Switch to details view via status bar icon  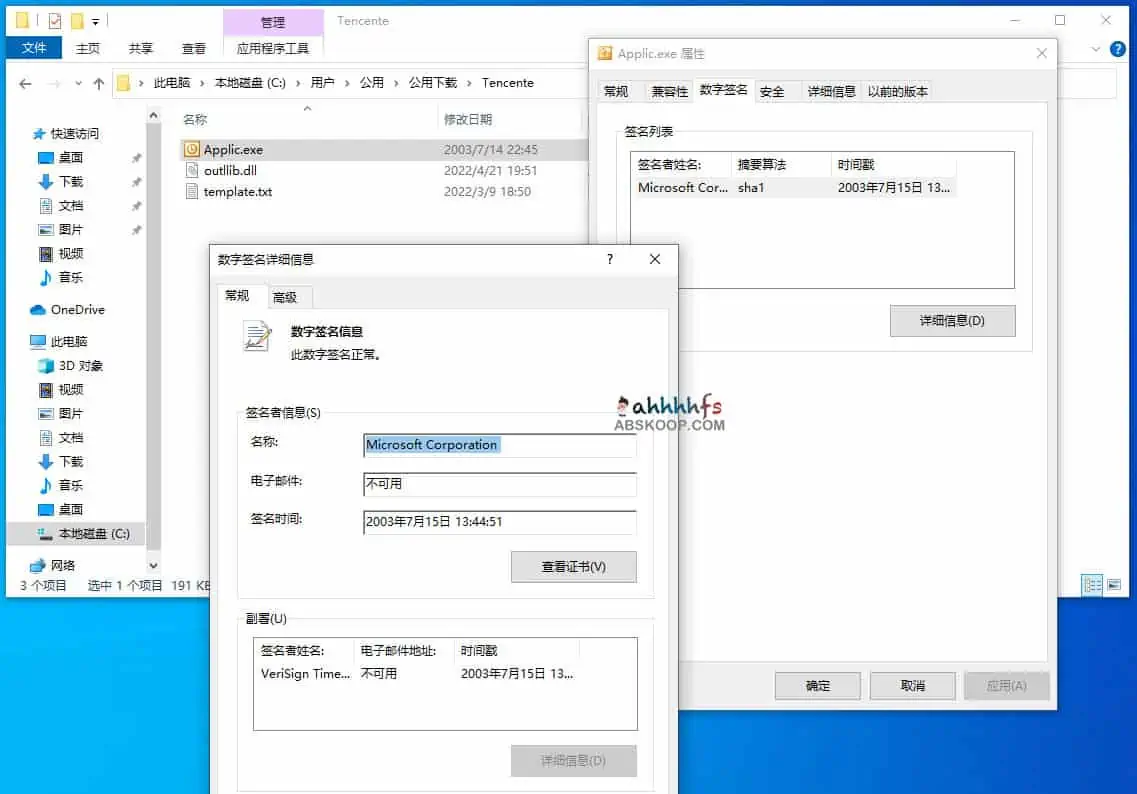(1092, 585)
